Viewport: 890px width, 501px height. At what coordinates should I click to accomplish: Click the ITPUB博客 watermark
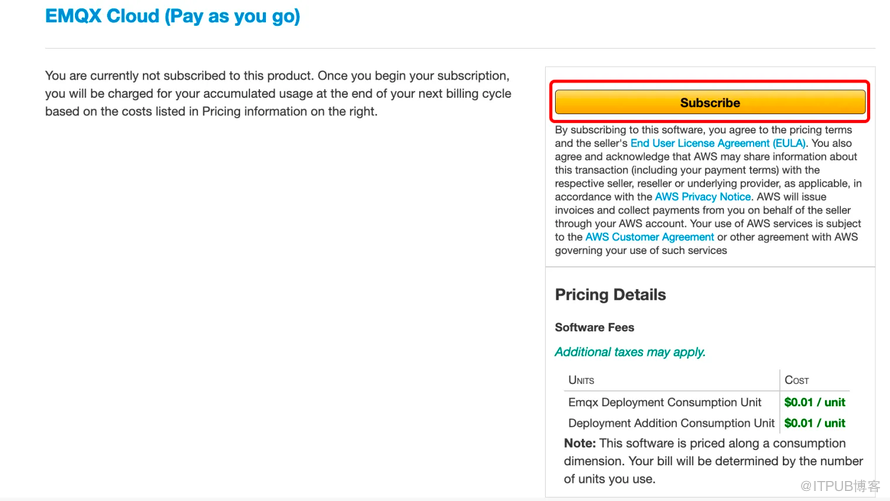pos(840,486)
